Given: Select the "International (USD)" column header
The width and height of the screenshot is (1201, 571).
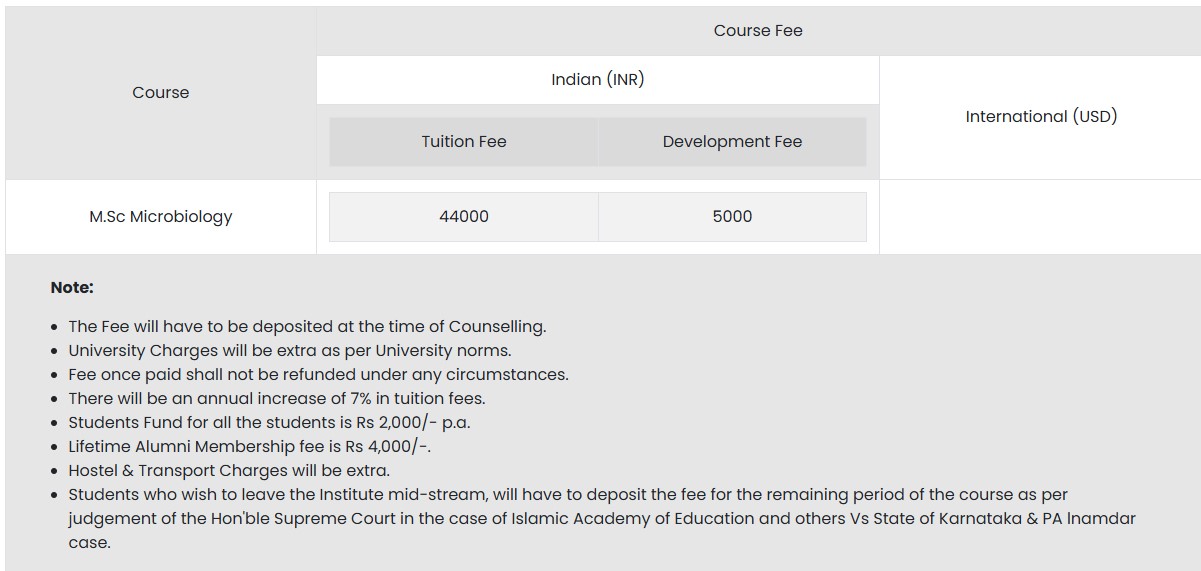Looking at the screenshot, I should pyautogui.click(x=1040, y=117).
